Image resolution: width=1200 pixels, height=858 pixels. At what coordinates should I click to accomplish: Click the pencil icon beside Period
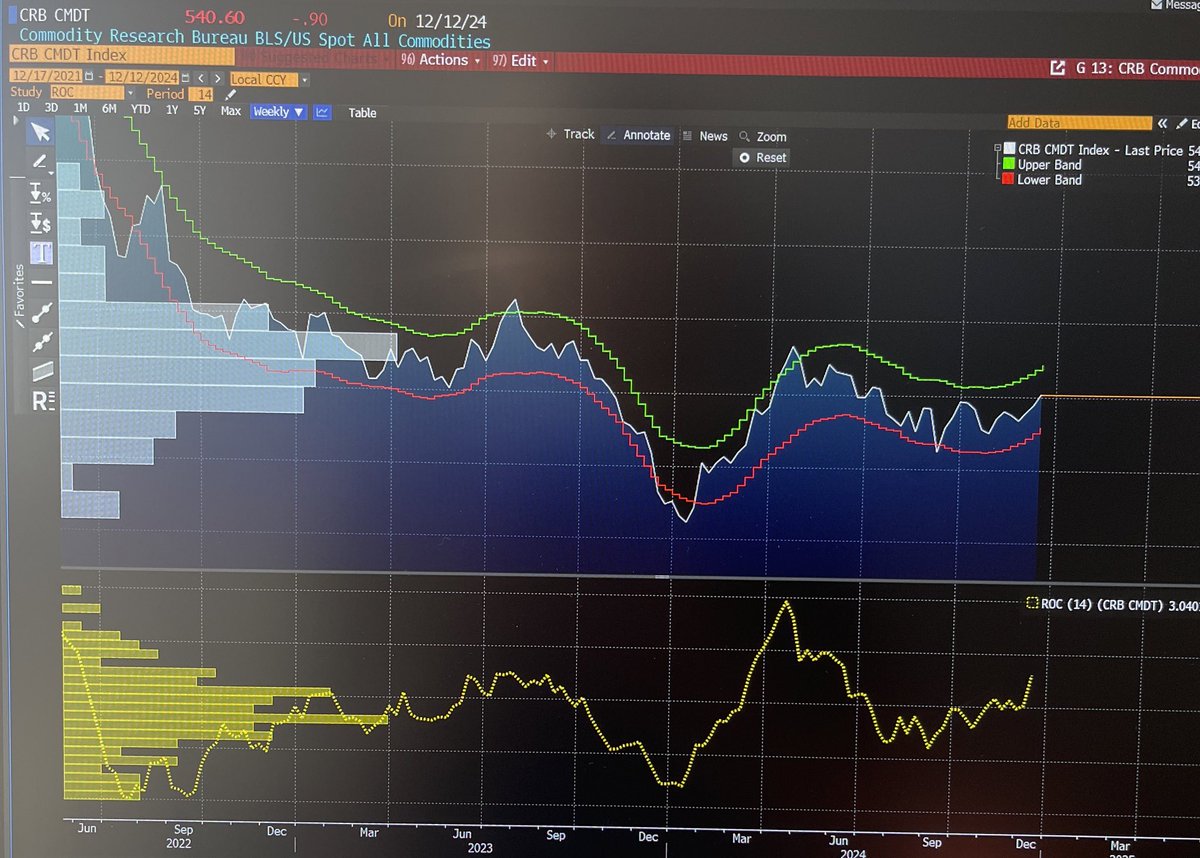tap(230, 94)
